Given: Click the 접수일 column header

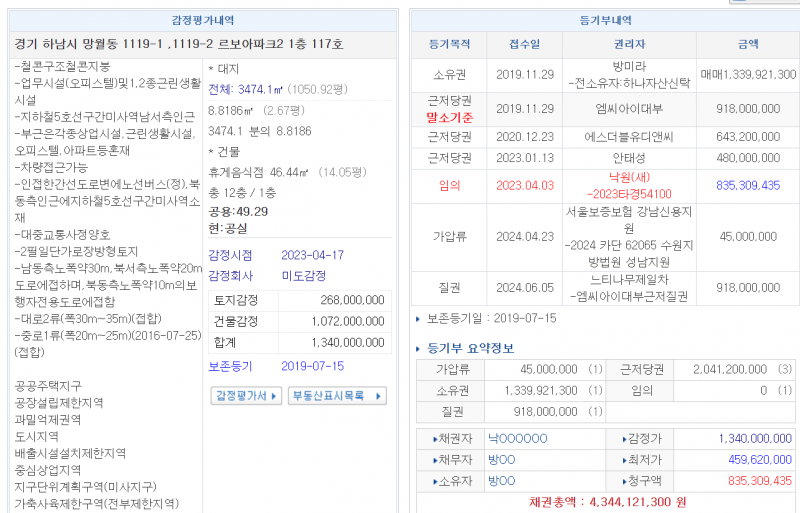Looking at the screenshot, I should [524, 44].
